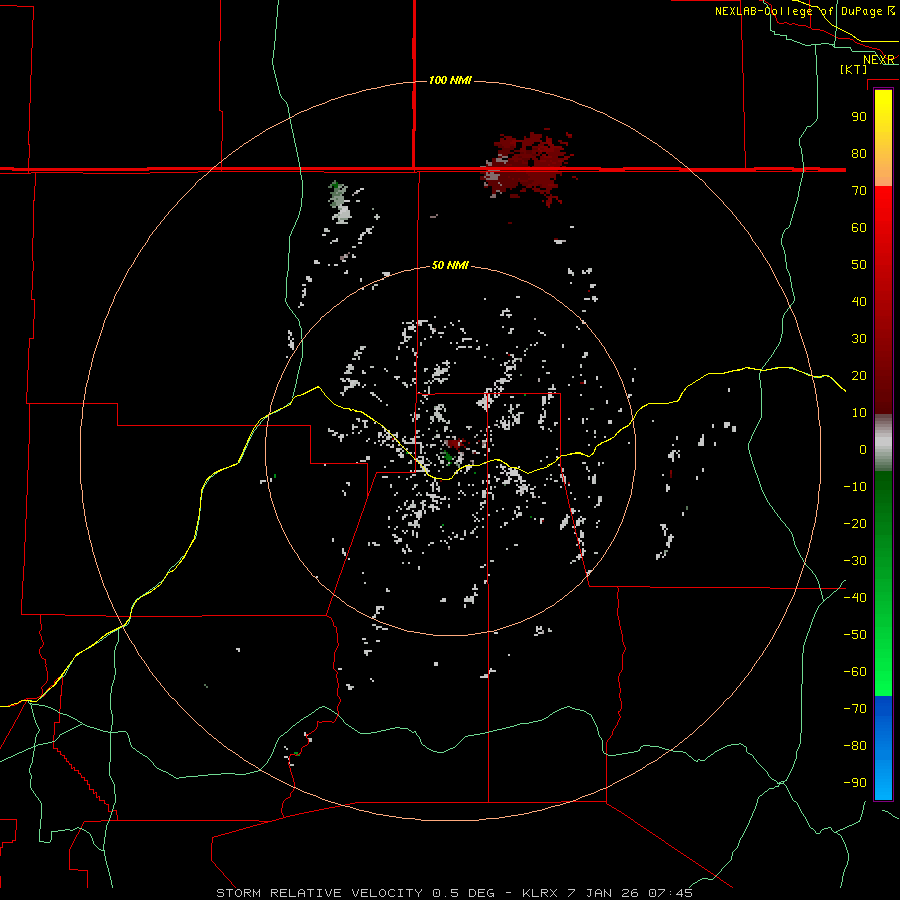The width and height of the screenshot is (900, 900).
Task: Click the 20 value on the velocity scale
Action: coord(859,375)
